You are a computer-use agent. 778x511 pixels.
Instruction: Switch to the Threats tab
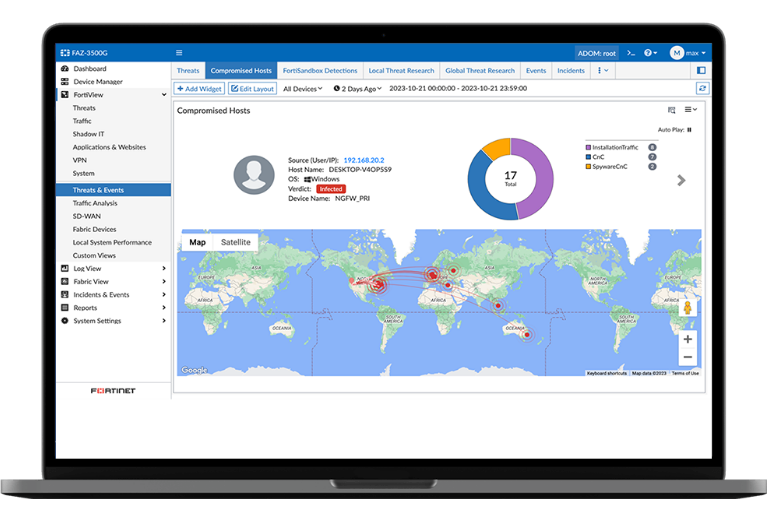coord(188,70)
